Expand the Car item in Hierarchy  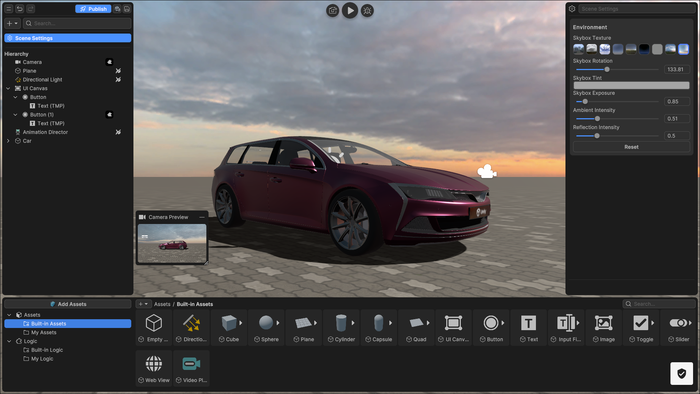pos(8,141)
